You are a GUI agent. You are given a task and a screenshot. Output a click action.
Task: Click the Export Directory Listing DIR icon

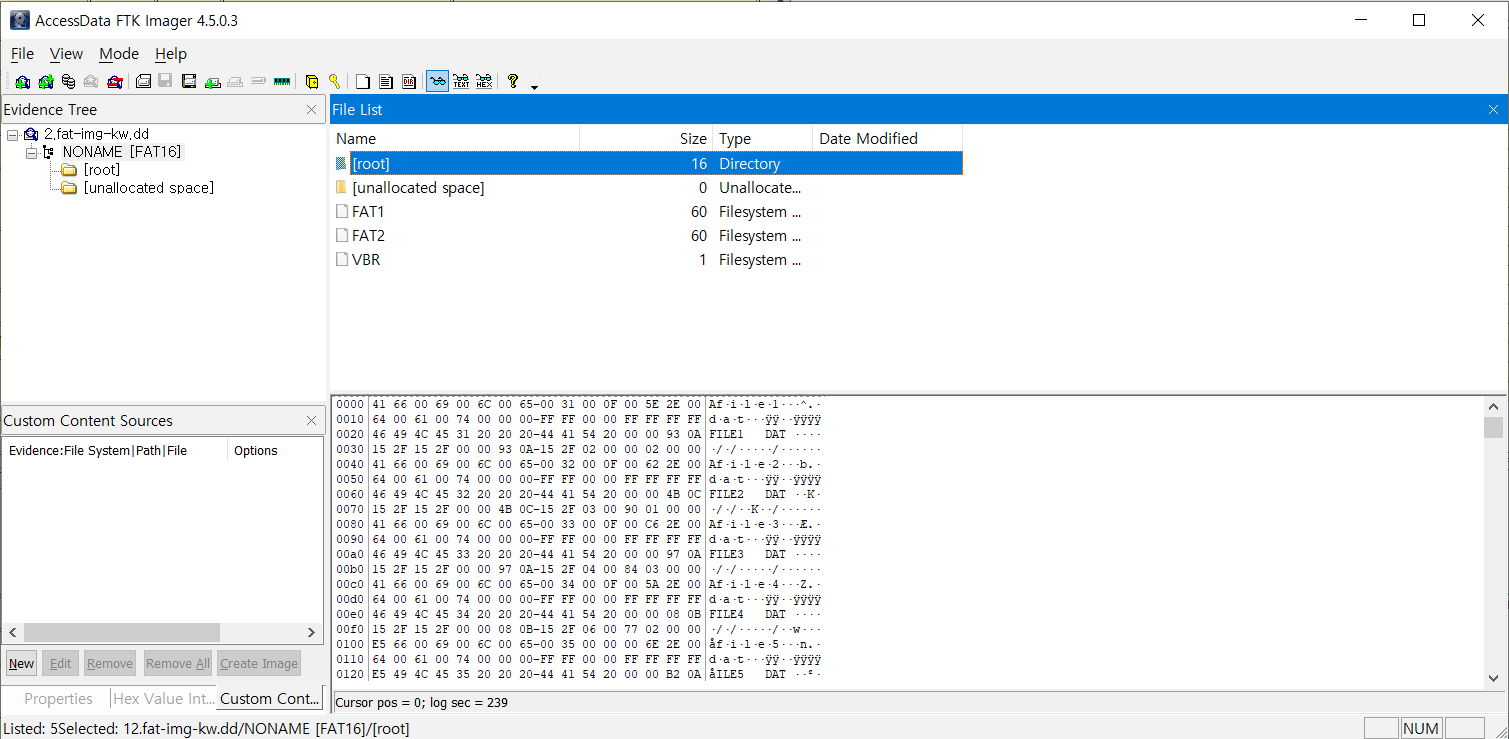409,82
